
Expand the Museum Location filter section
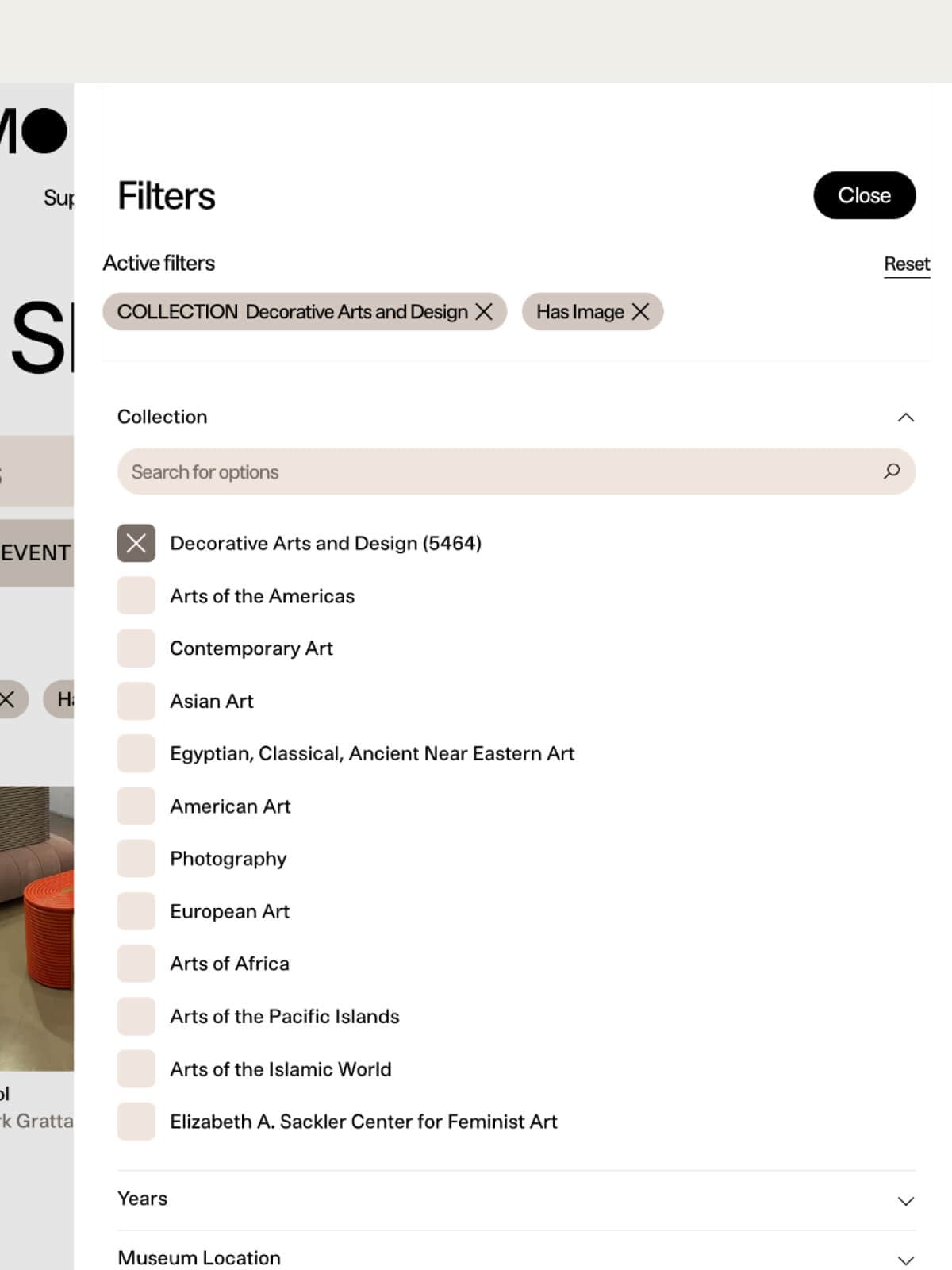point(905,1260)
